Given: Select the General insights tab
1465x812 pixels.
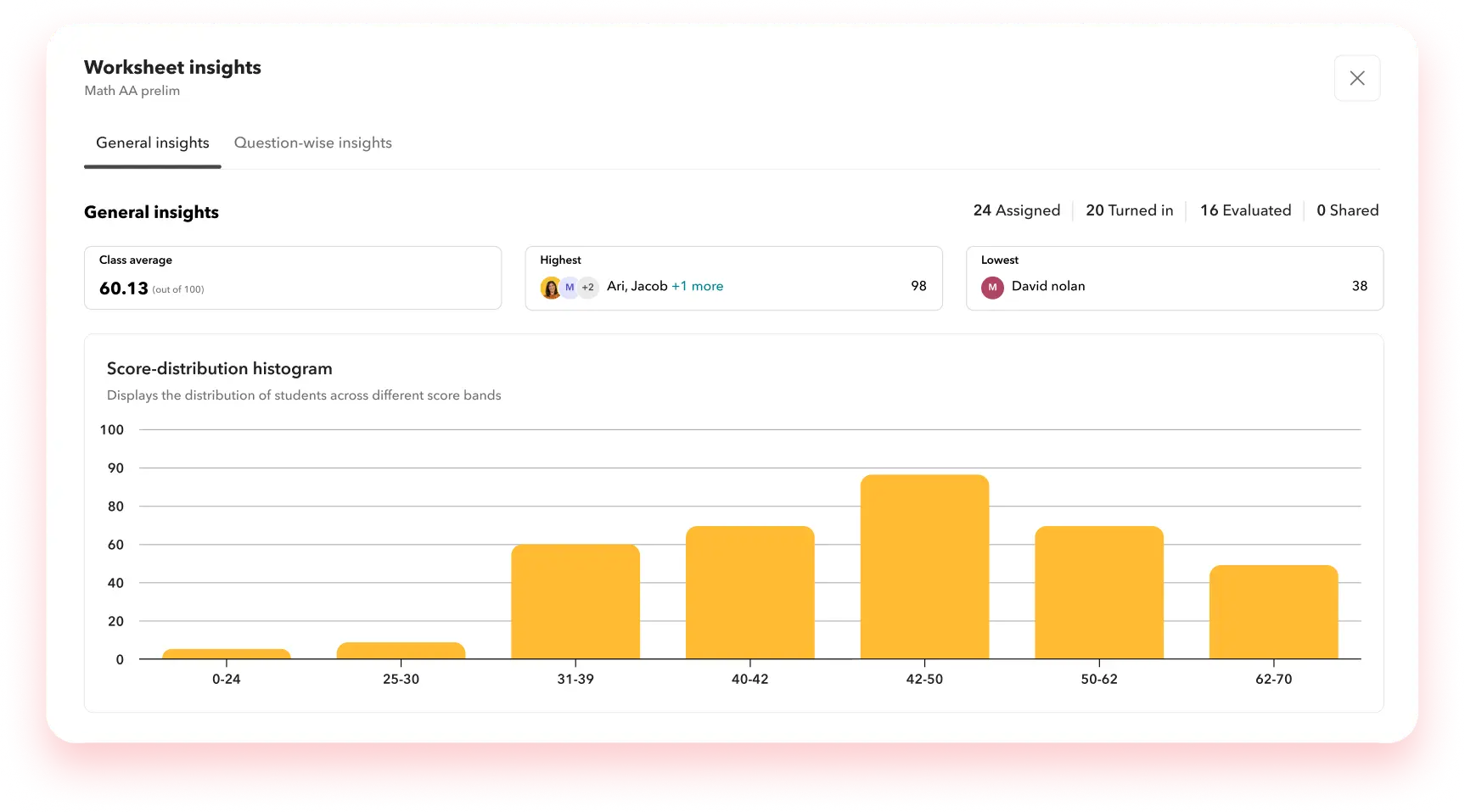Looking at the screenshot, I should tap(153, 143).
